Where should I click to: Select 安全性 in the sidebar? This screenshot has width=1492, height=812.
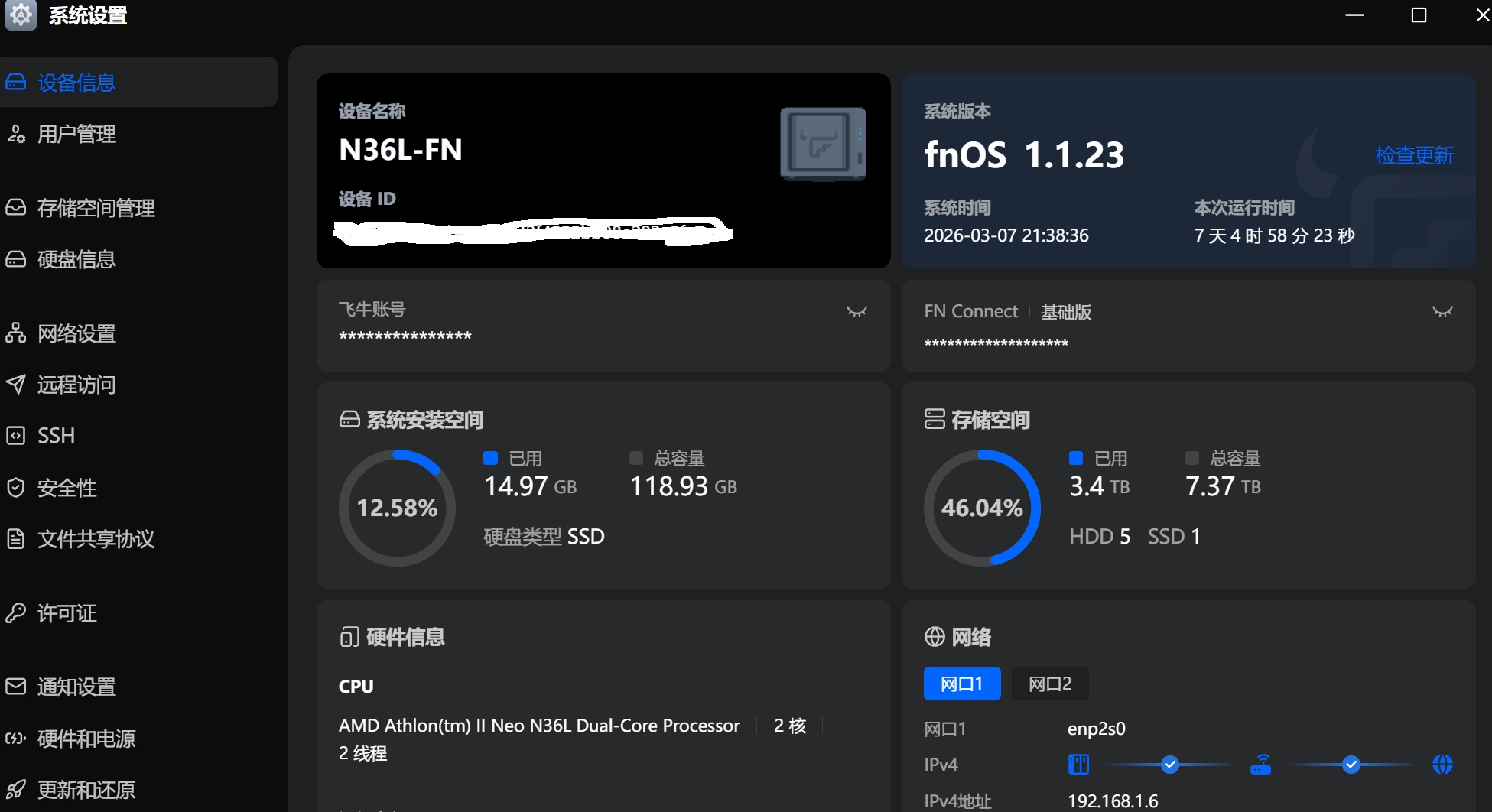(x=67, y=487)
